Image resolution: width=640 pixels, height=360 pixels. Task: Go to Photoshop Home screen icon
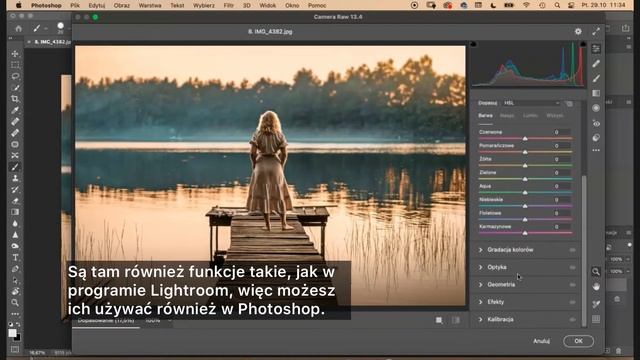point(18,29)
